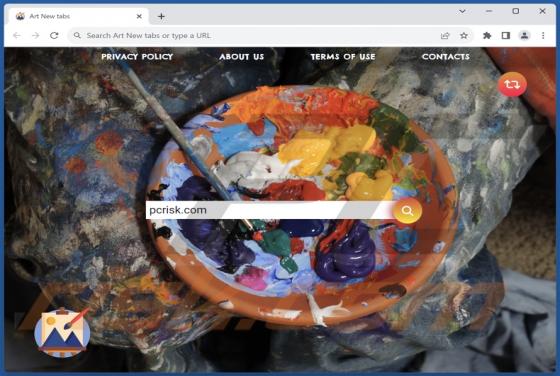The height and width of the screenshot is (376, 560).
Task: Open a new tab with plus button
Action: [x=161, y=16]
